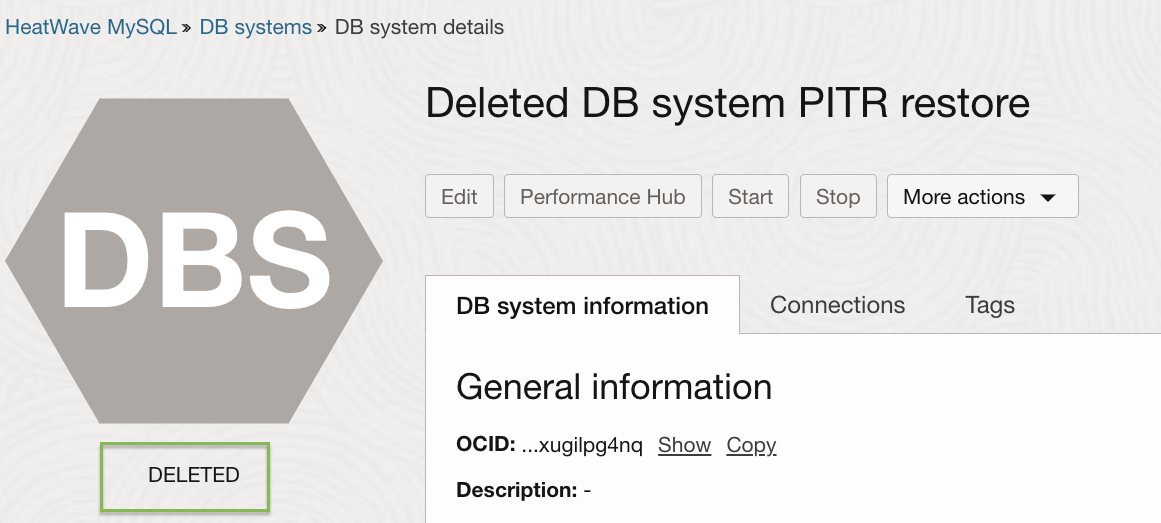The height and width of the screenshot is (523, 1161).
Task: Open the HeatWave MySQL breadcrumb link
Action: (x=91, y=27)
